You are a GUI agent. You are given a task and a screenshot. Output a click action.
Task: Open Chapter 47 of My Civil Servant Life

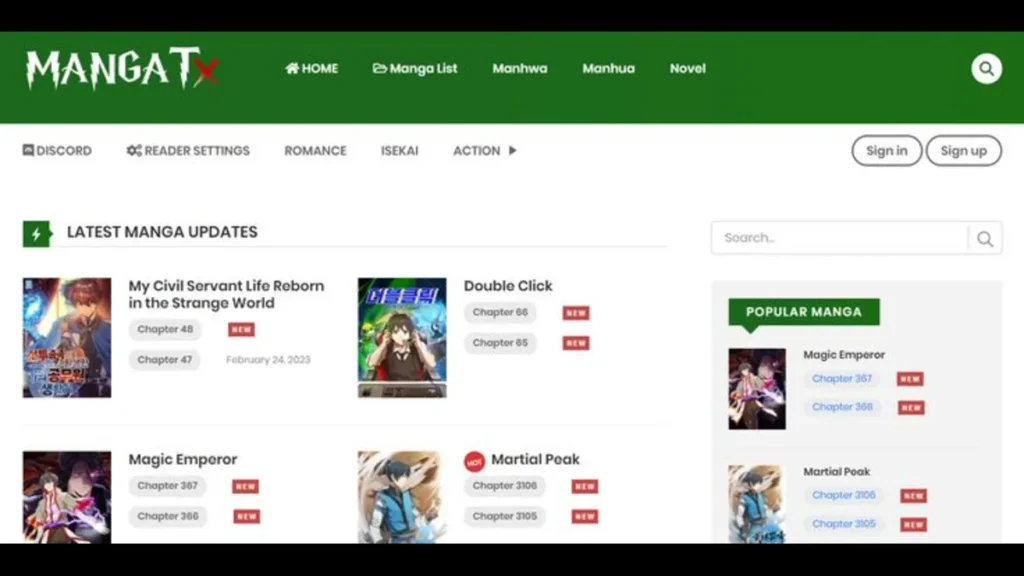165,360
